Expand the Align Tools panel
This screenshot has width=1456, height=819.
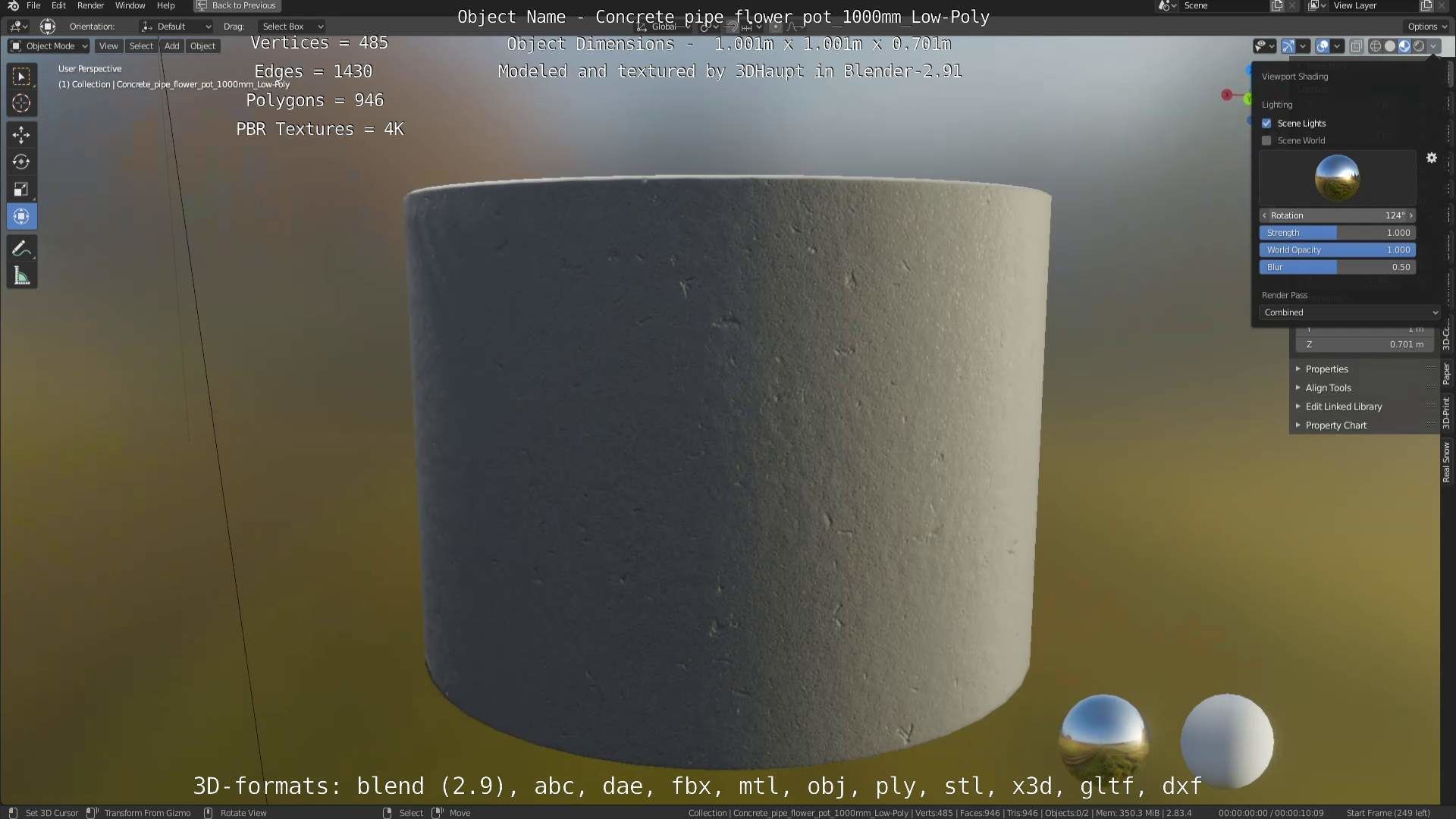[1363, 388]
